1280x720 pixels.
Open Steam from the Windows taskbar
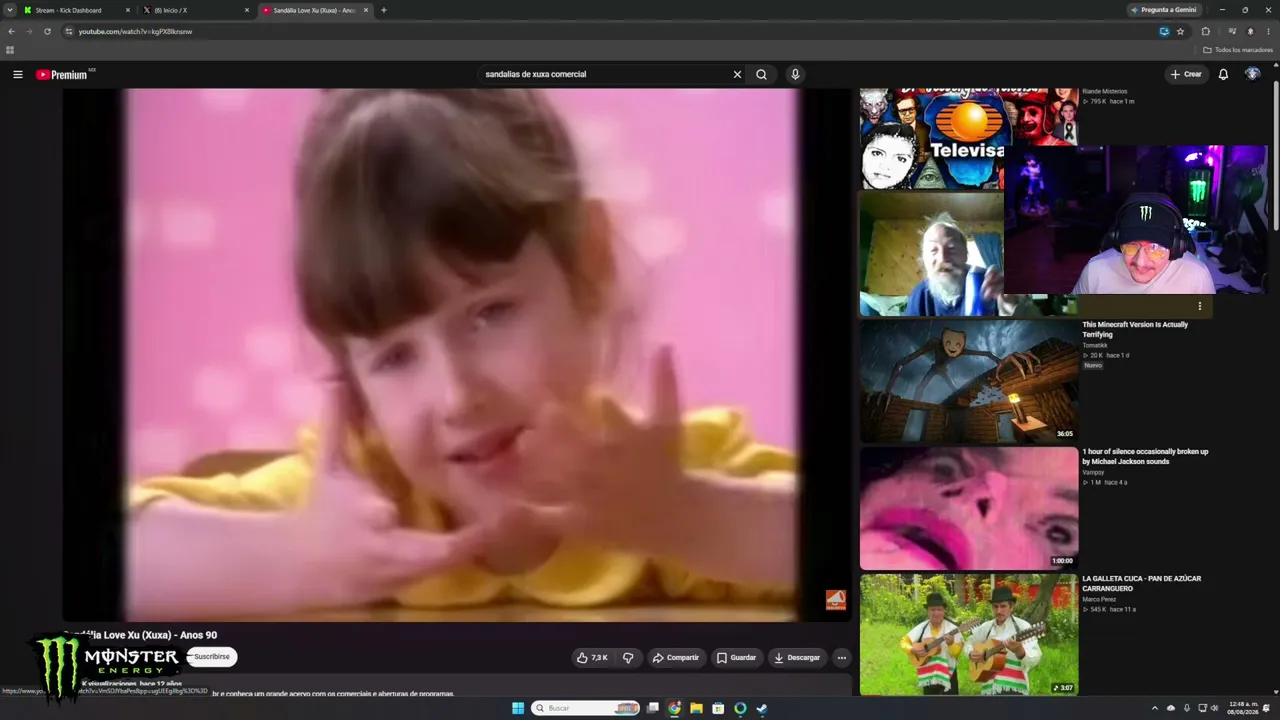[x=761, y=708]
